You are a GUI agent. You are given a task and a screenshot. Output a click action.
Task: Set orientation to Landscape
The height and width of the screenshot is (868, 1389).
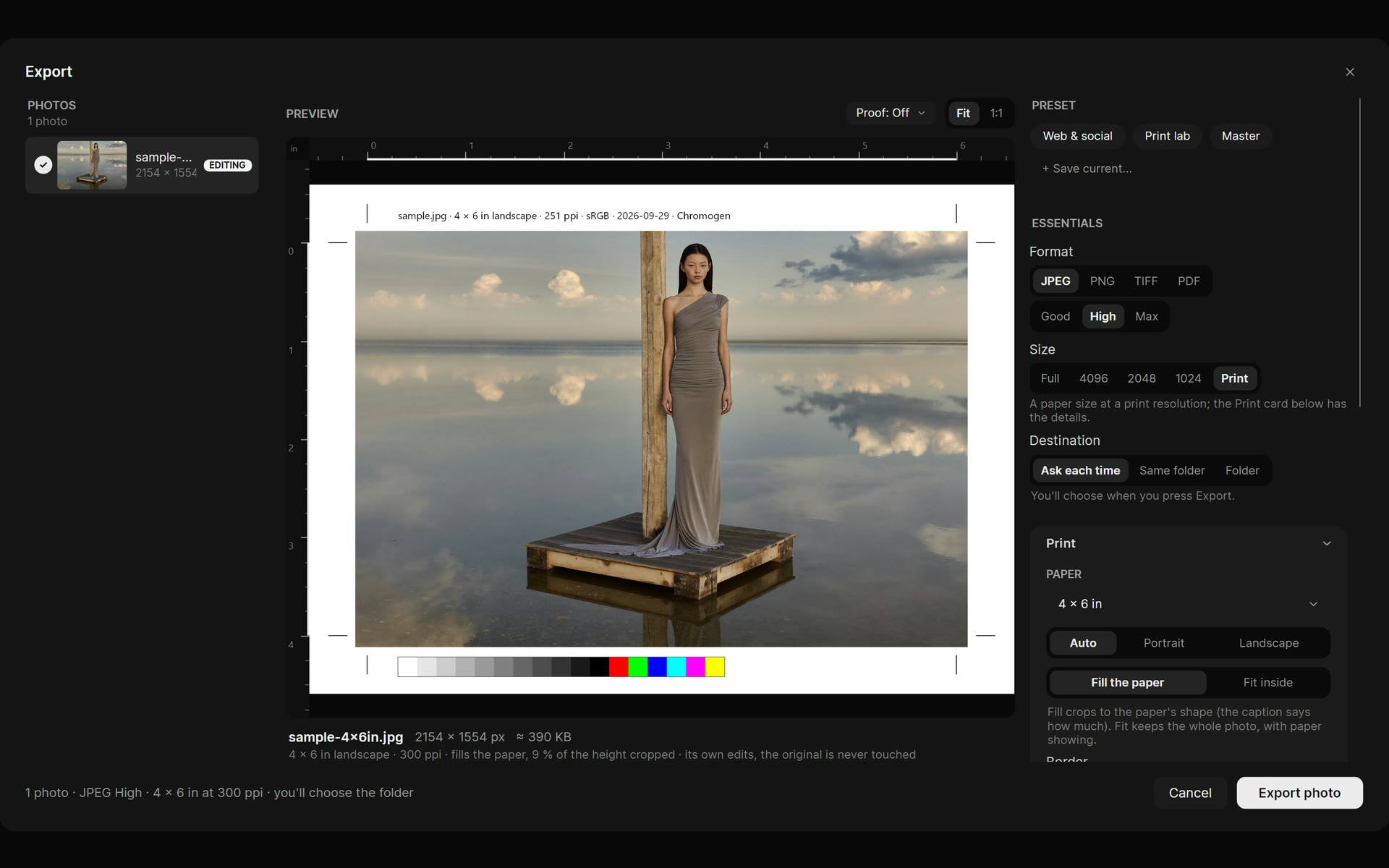click(x=1268, y=643)
